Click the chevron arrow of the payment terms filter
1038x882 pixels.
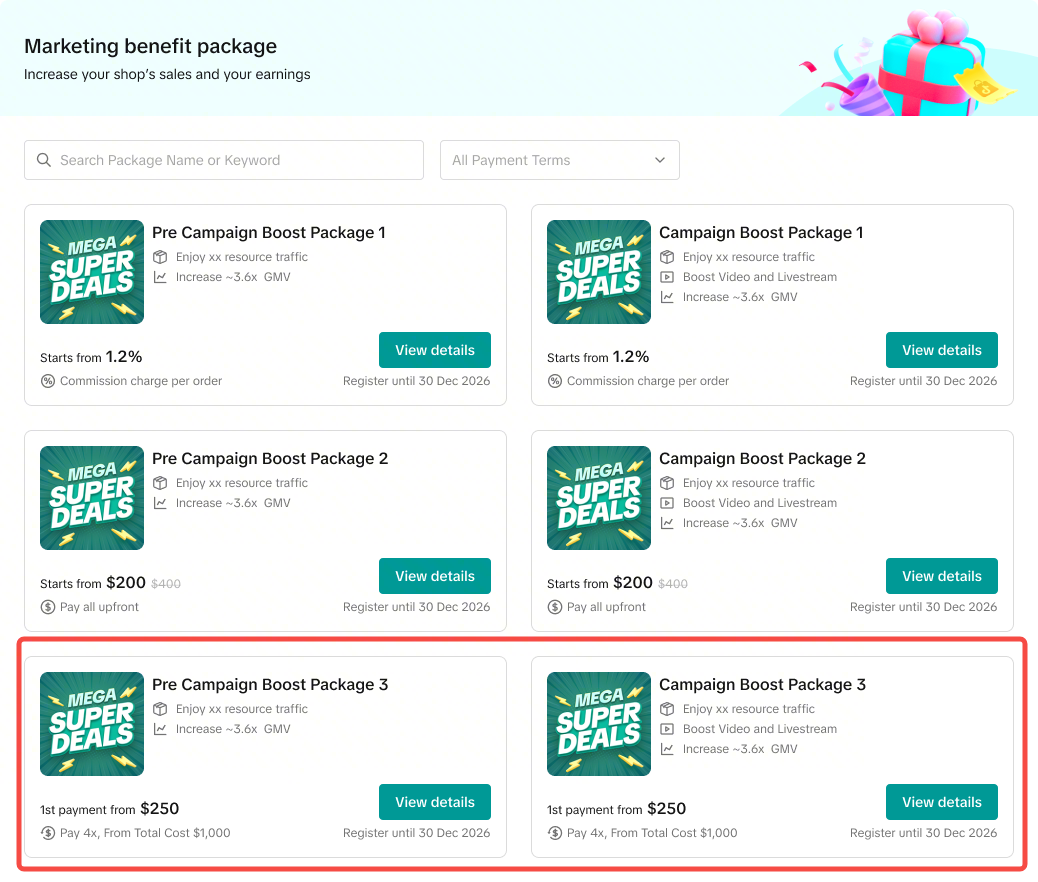(x=659, y=160)
